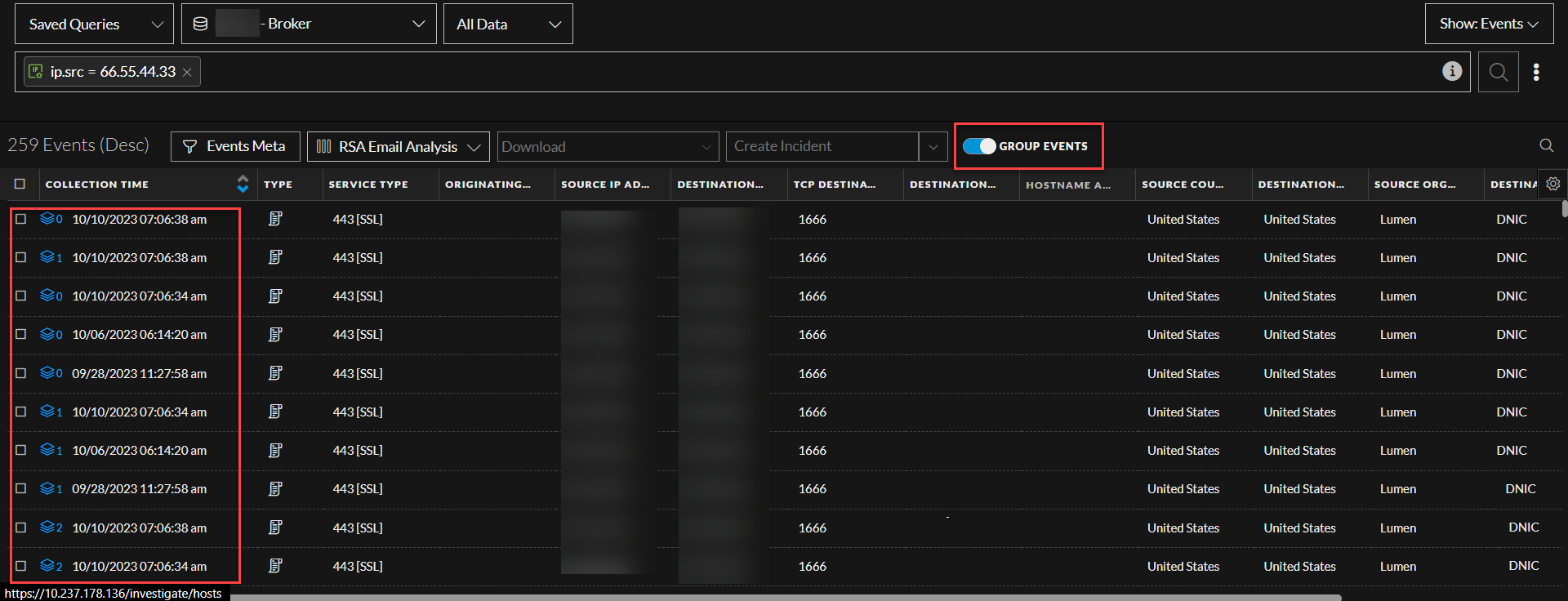Remove the ip.src filter pill with X
Image resolution: width=1568 pixels, height=601 pixels.
187,73
